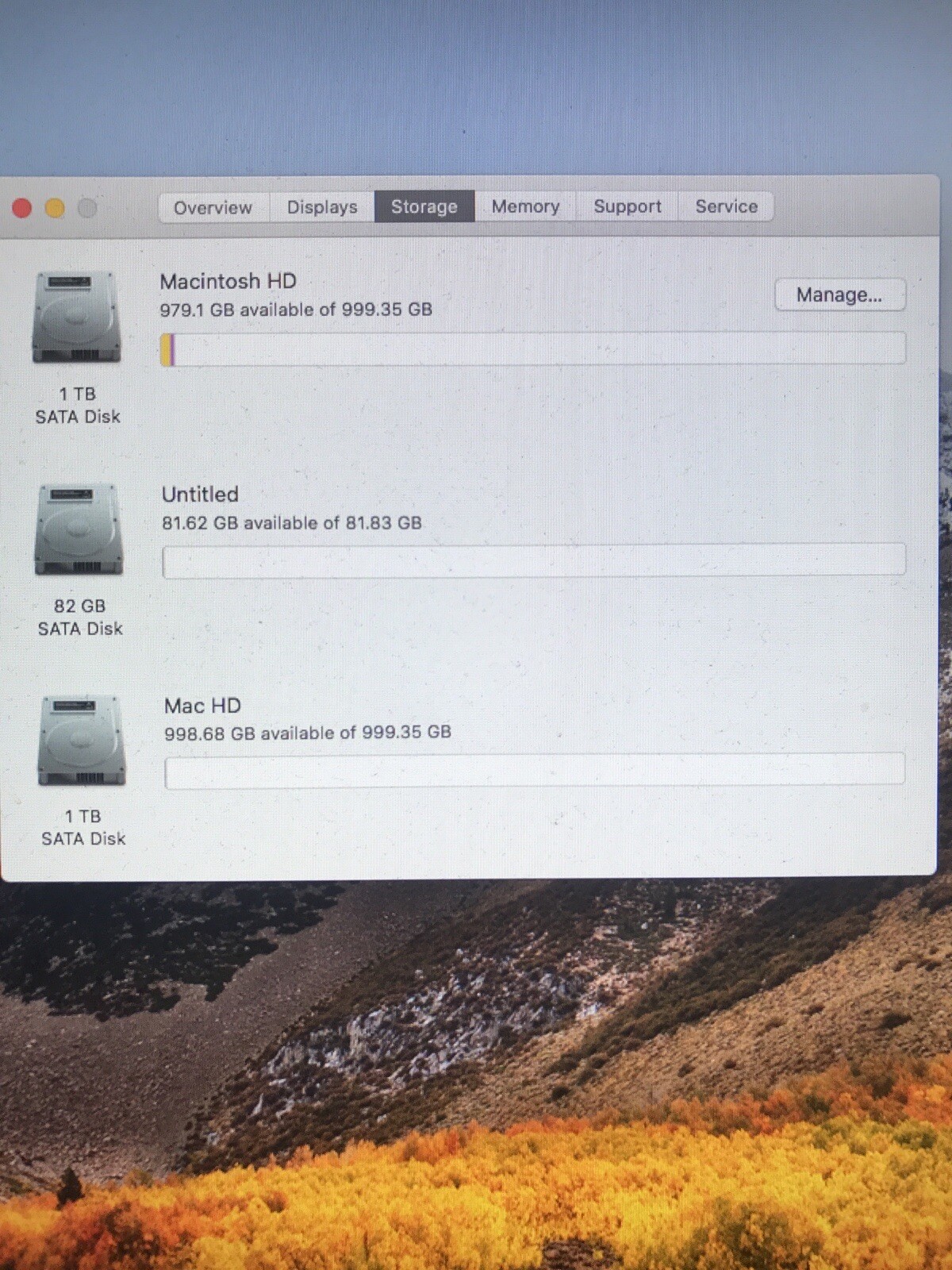Click the 'Untitled' volume name
This screenshot has width=952, height=1270.
click(x=200, y=494)
